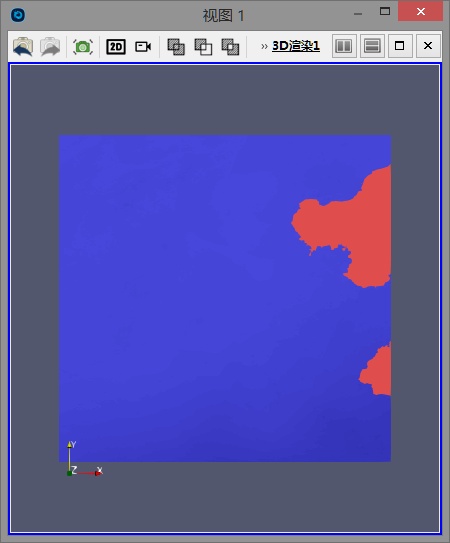Screen dimensions: 450x543
Task: Select the first overlapping-squares selection icon
Action: click(x=176, y=46)
